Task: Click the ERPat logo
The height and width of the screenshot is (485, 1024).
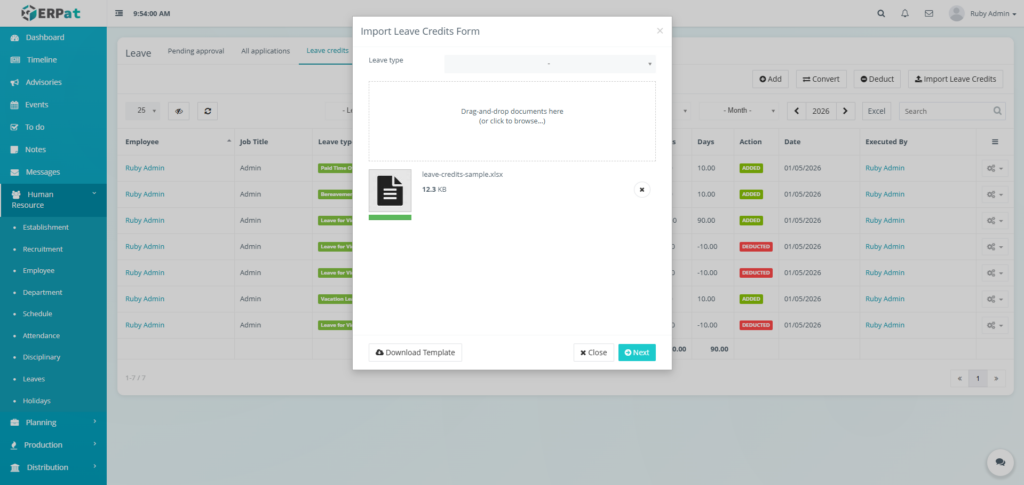Action: (x=52, y=13)
